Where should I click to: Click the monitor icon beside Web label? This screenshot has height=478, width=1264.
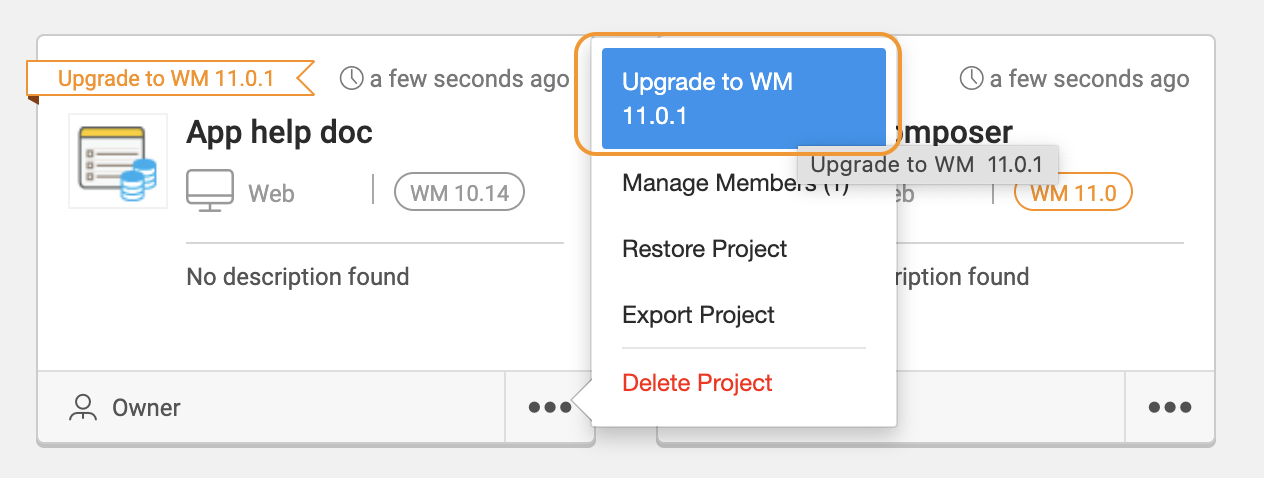(210, 190)
